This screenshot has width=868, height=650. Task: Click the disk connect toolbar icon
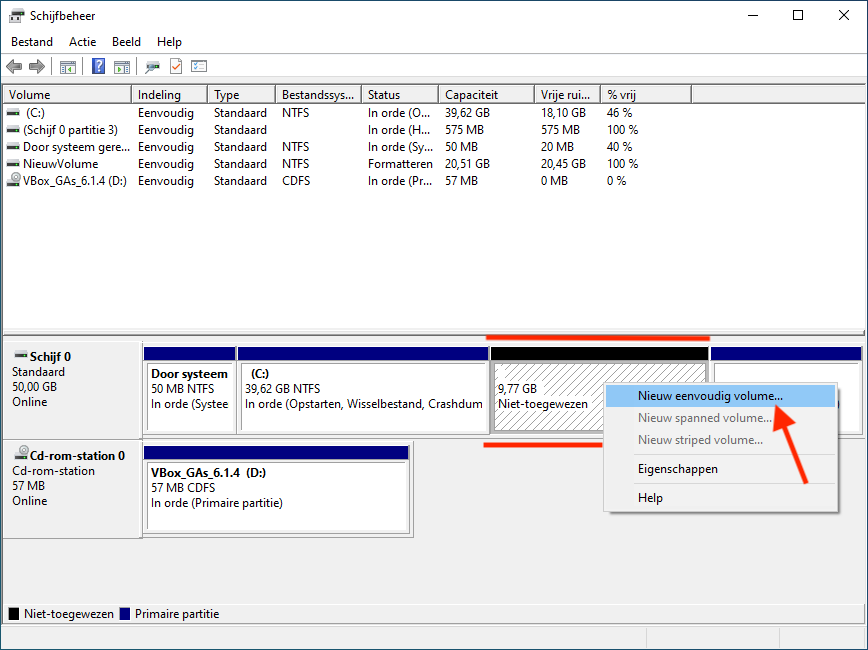pyautogui.click(x=152, y=67)
